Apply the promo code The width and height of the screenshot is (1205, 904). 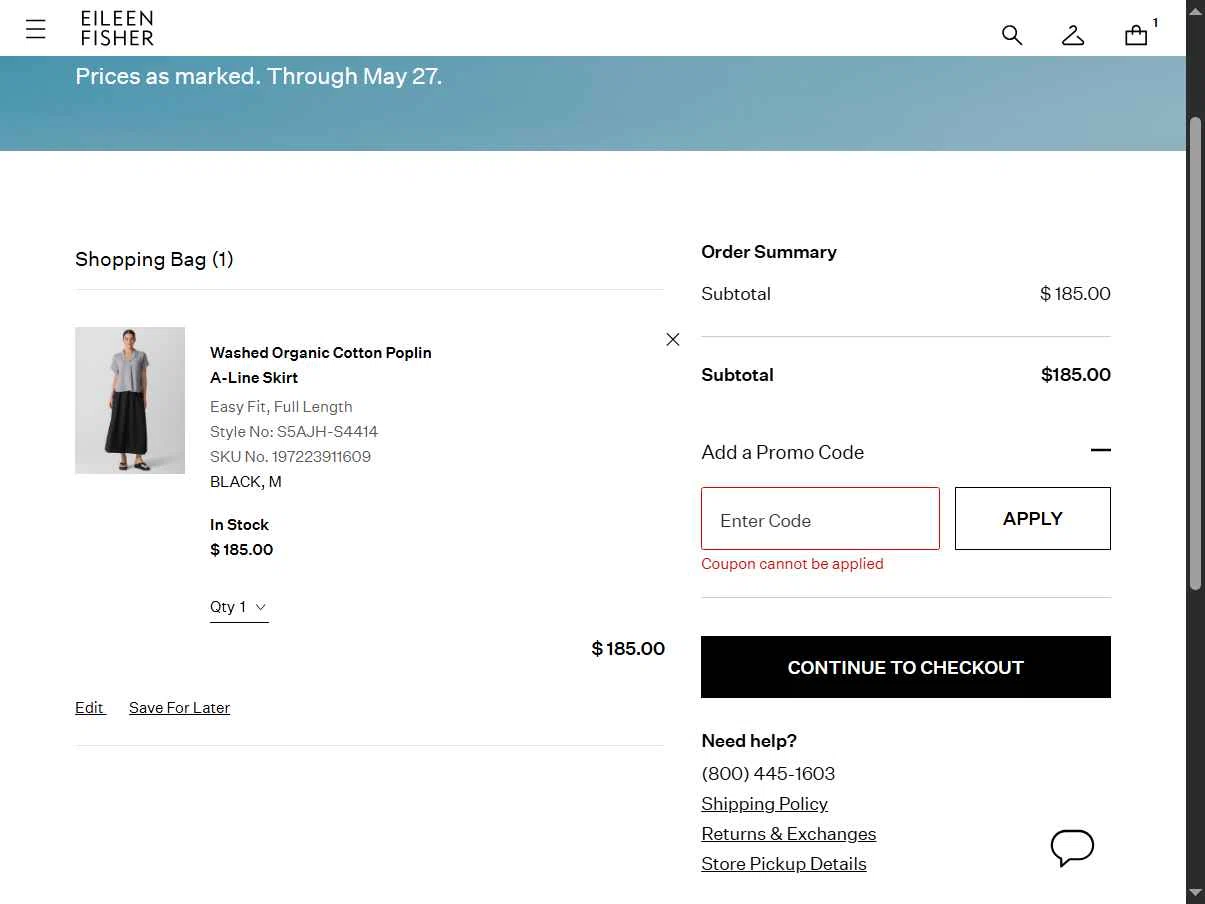1033,518
